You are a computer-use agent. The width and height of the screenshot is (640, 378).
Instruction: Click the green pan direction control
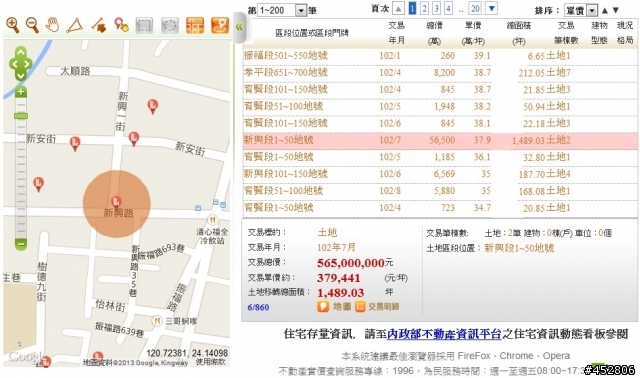pyautogui.click(x=21, y=64)
